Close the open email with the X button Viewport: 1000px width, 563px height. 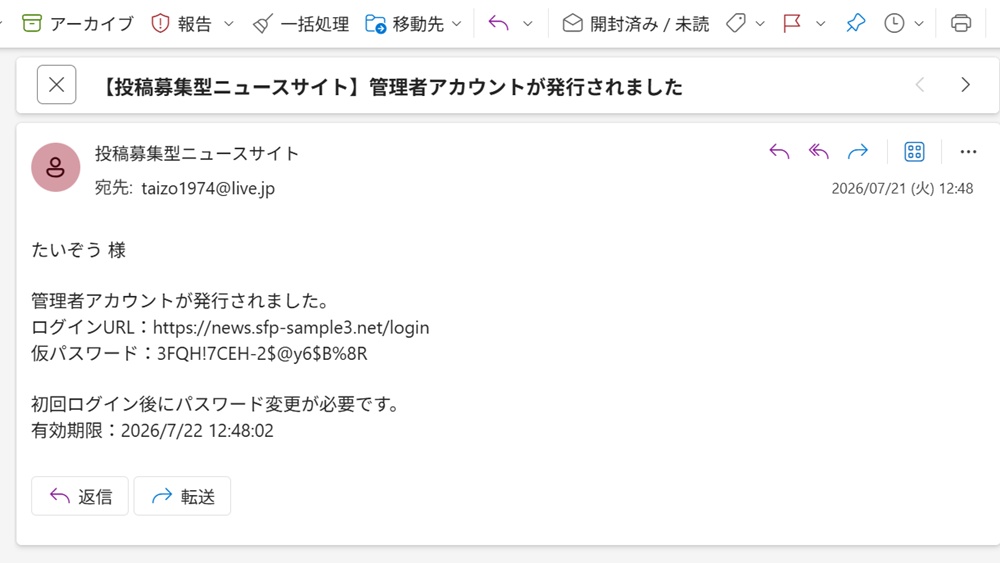pyautogui.click(x=57, y=84)
